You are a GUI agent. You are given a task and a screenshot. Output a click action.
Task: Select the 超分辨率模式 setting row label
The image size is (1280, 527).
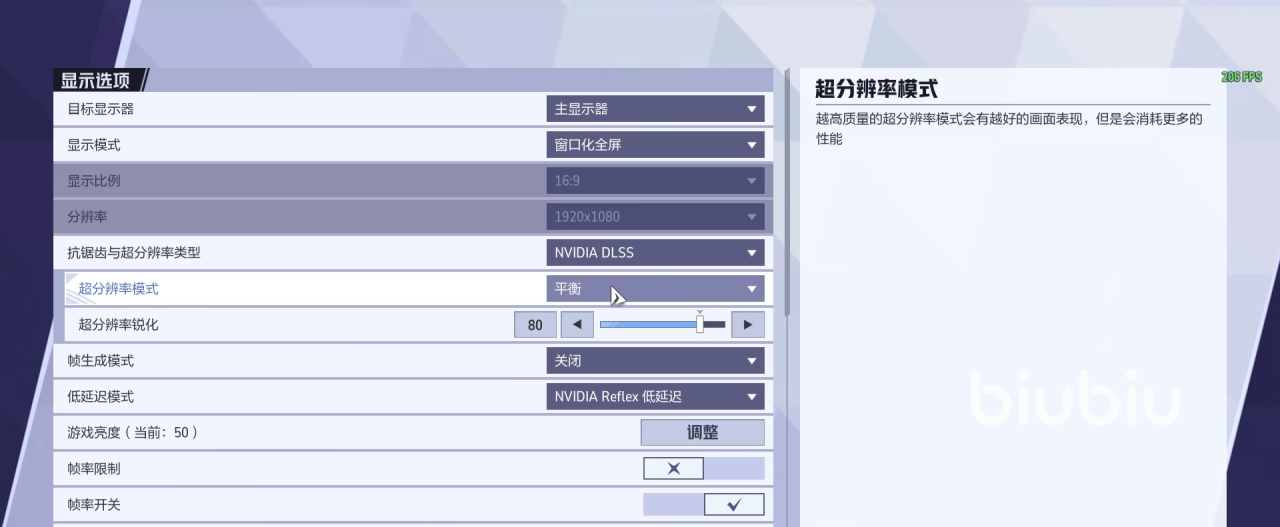[x=118, y=289]
